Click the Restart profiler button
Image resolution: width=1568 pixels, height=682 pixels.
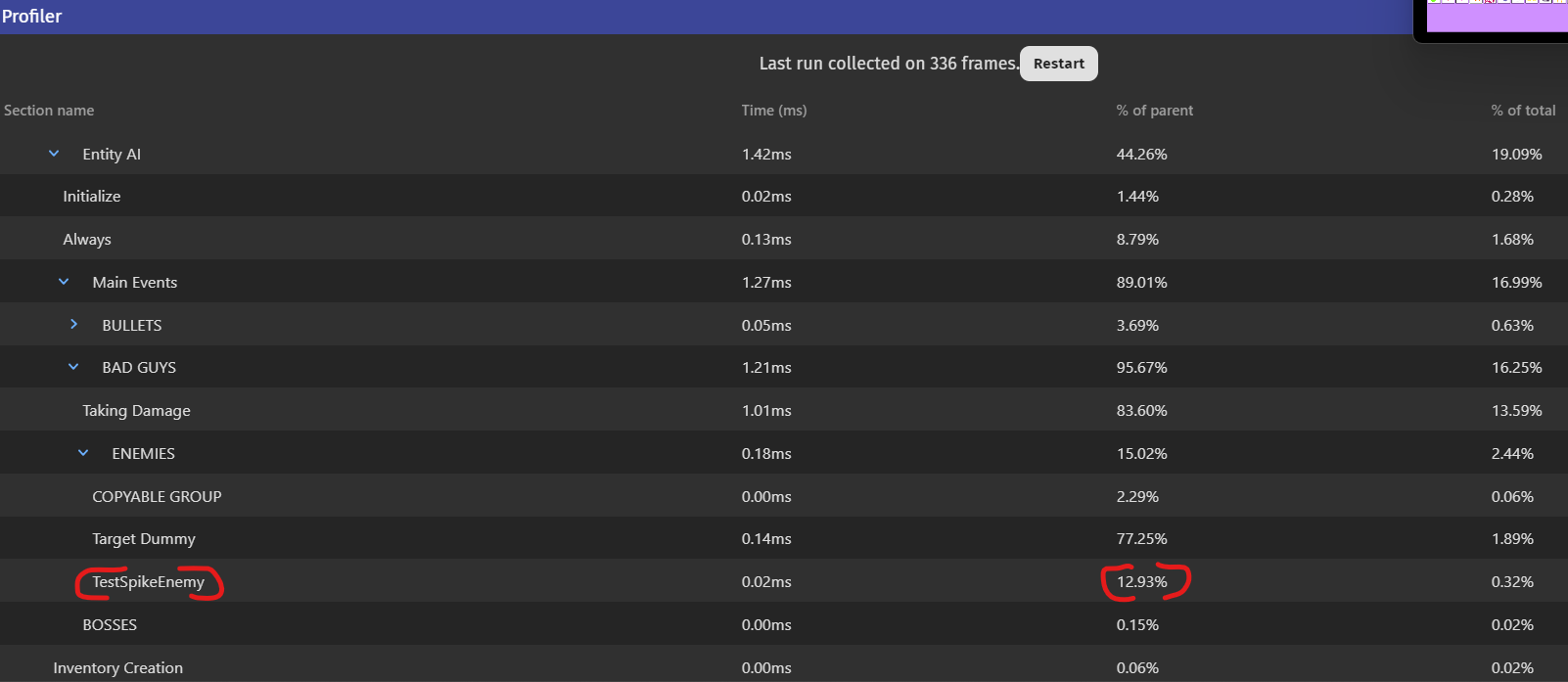(x=1058, y=64)
